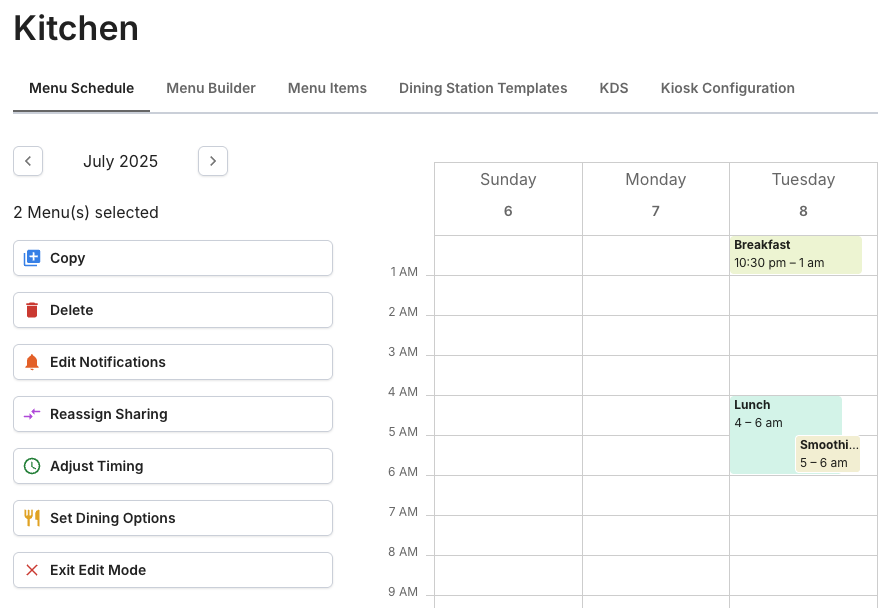The width and height of the screenshot is (878, 608).
Task: Exit Edit Mode
Action: click(x=173, y=570)
